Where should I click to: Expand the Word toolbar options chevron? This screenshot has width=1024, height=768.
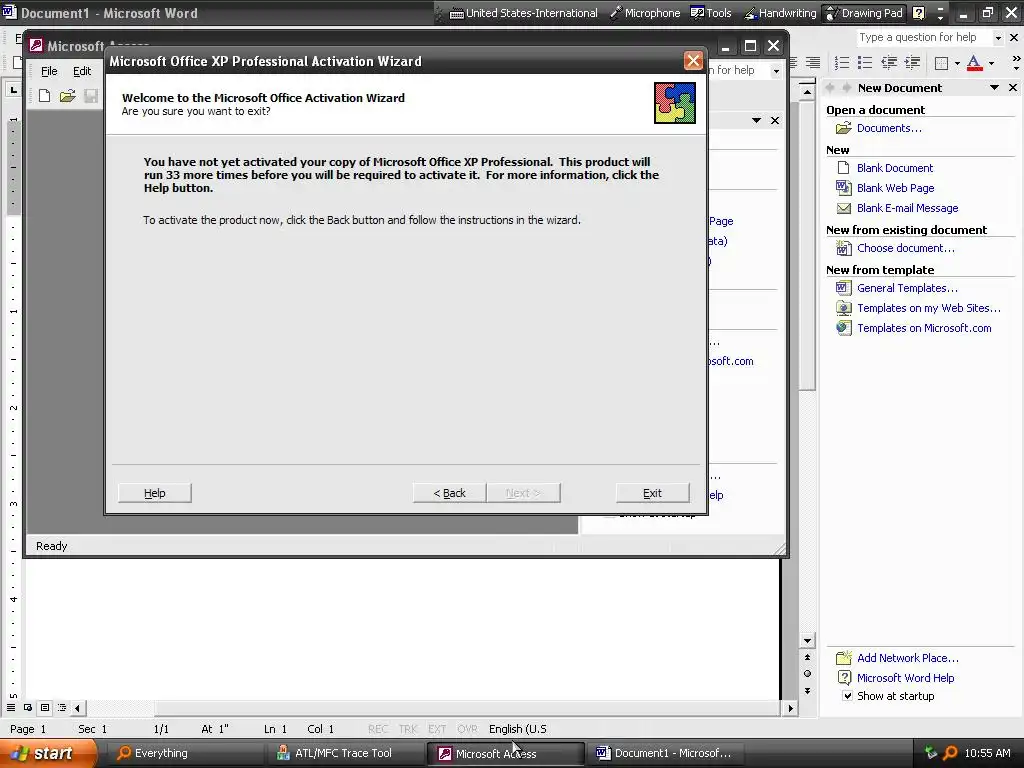click(x=1016, y=63)
